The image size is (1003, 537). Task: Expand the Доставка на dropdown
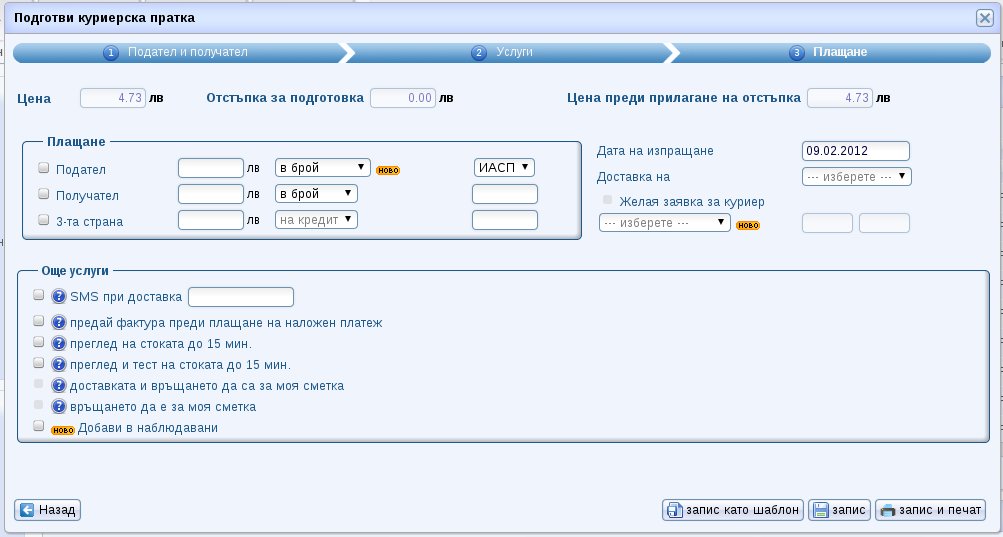[856, 176]
